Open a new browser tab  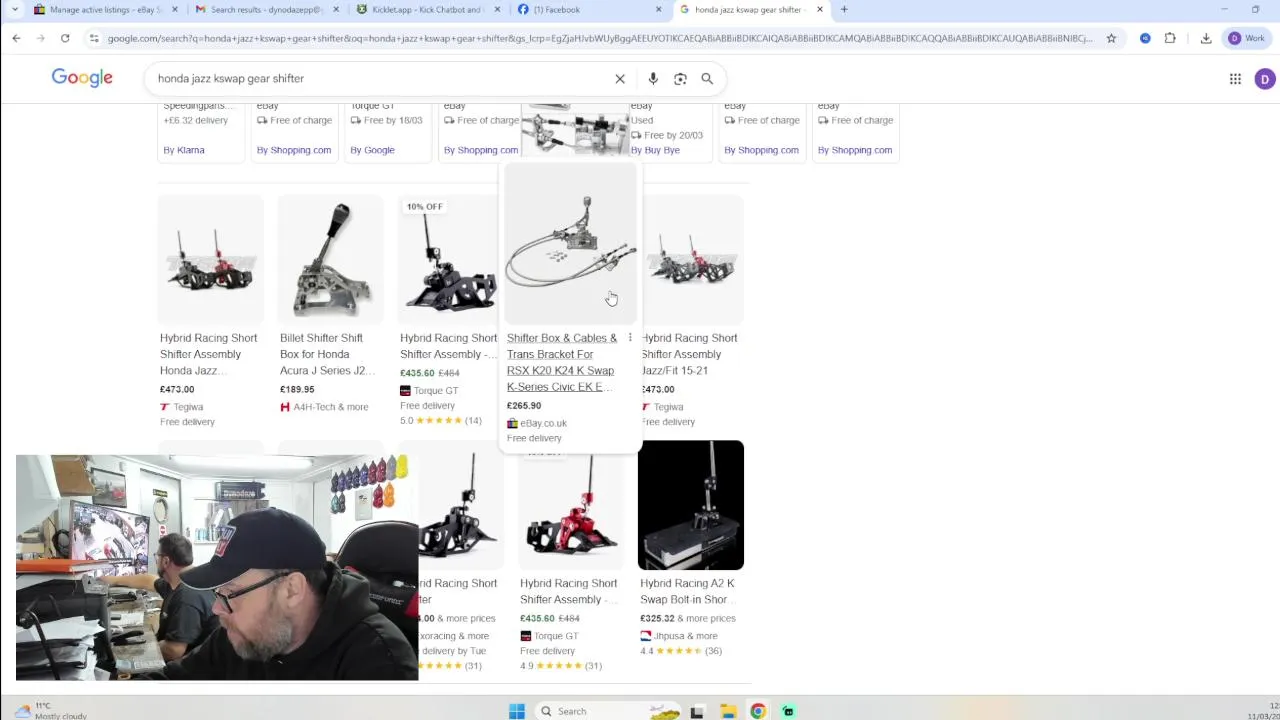click(844, 10)
